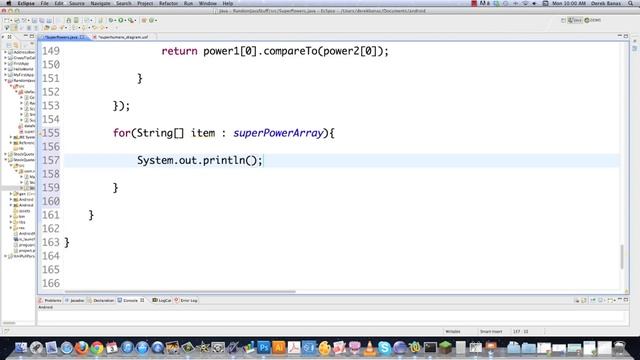Open Google Chrome from the Dock

click(97, 348)
